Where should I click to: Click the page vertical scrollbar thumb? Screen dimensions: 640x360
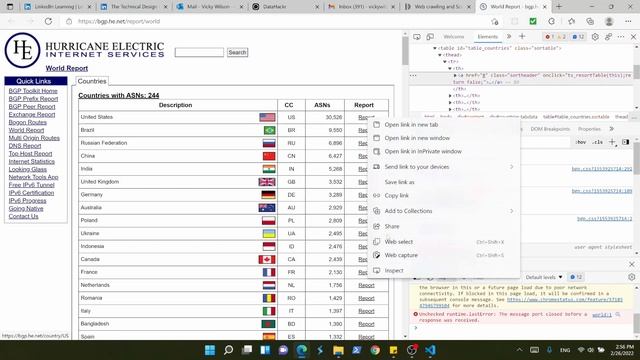click(x=405, y=51)
